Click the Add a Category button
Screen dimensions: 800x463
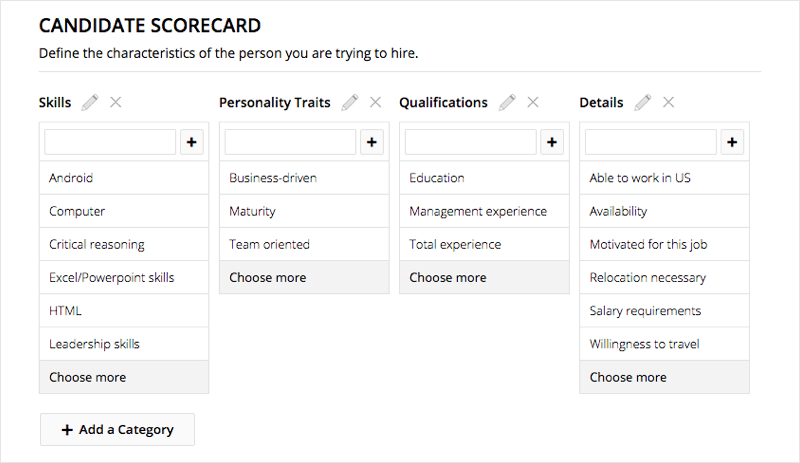[x=117, y=430]
